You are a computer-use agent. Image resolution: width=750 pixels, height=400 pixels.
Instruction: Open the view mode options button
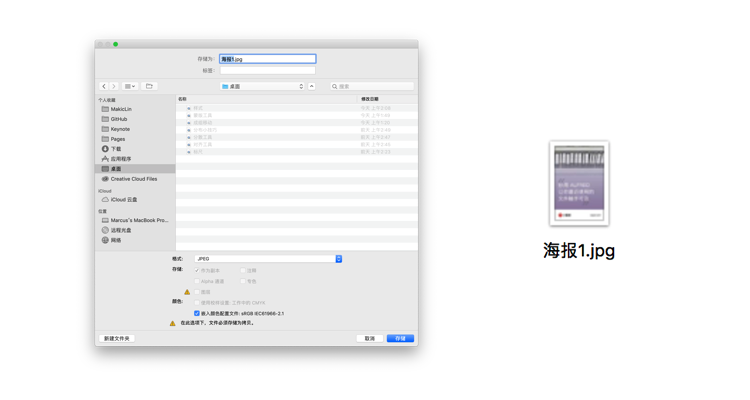[x=130, y=87]
